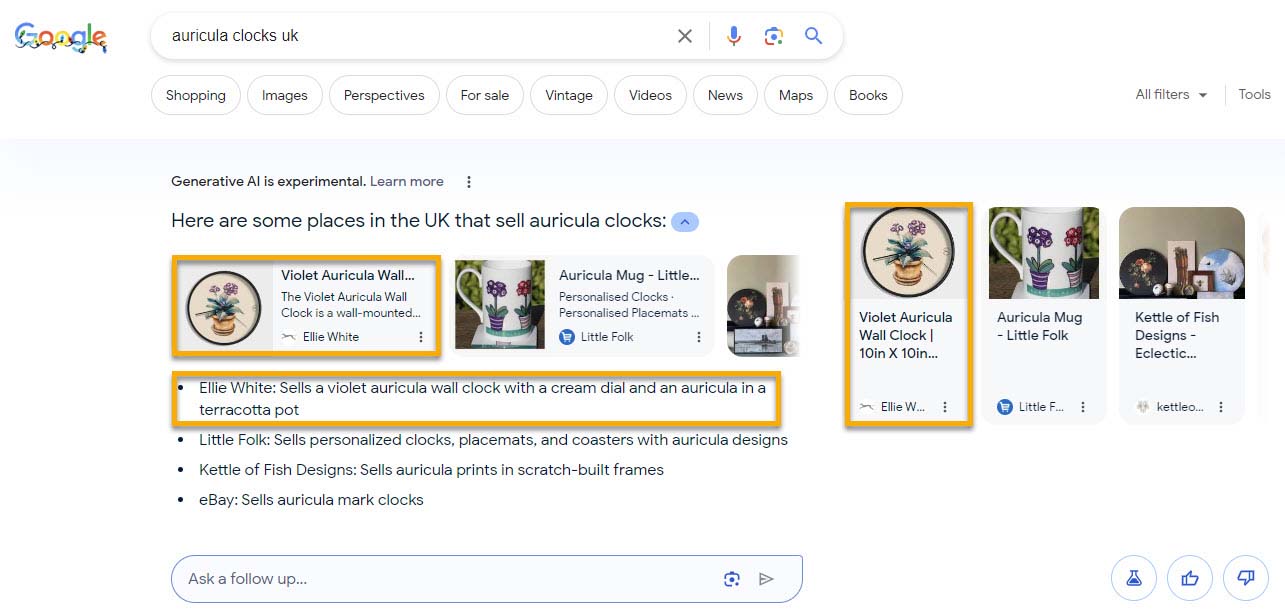
Task: Click the Kettle of Fish Designs bullet text
Action: (x=431, y=470)
